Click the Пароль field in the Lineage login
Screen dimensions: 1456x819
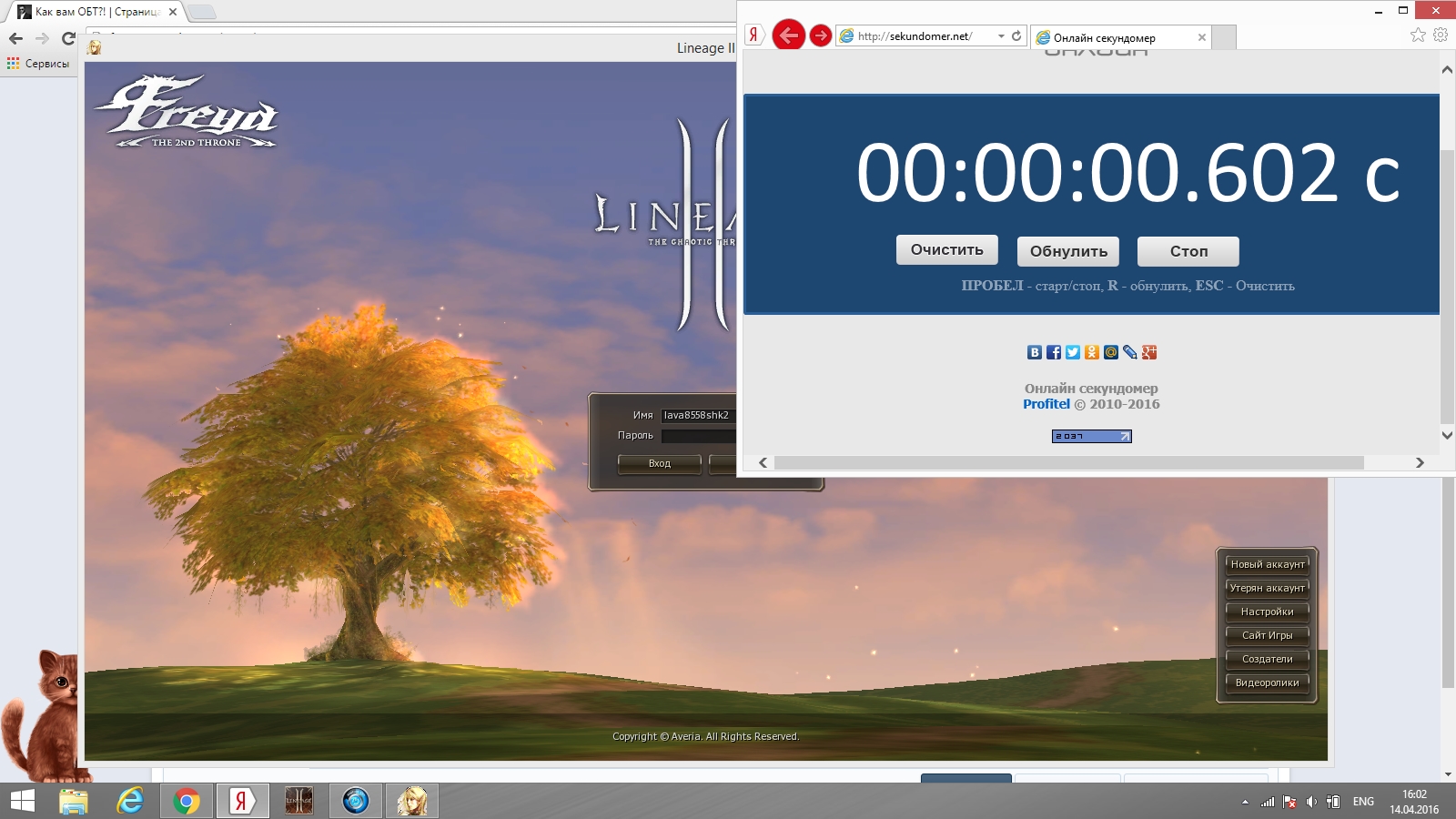[698, 436]
